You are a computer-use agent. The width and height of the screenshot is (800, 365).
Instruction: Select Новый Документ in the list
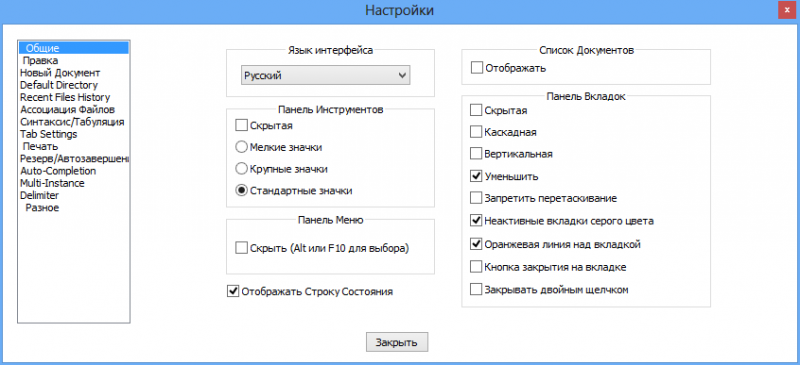tap(60, 72)
